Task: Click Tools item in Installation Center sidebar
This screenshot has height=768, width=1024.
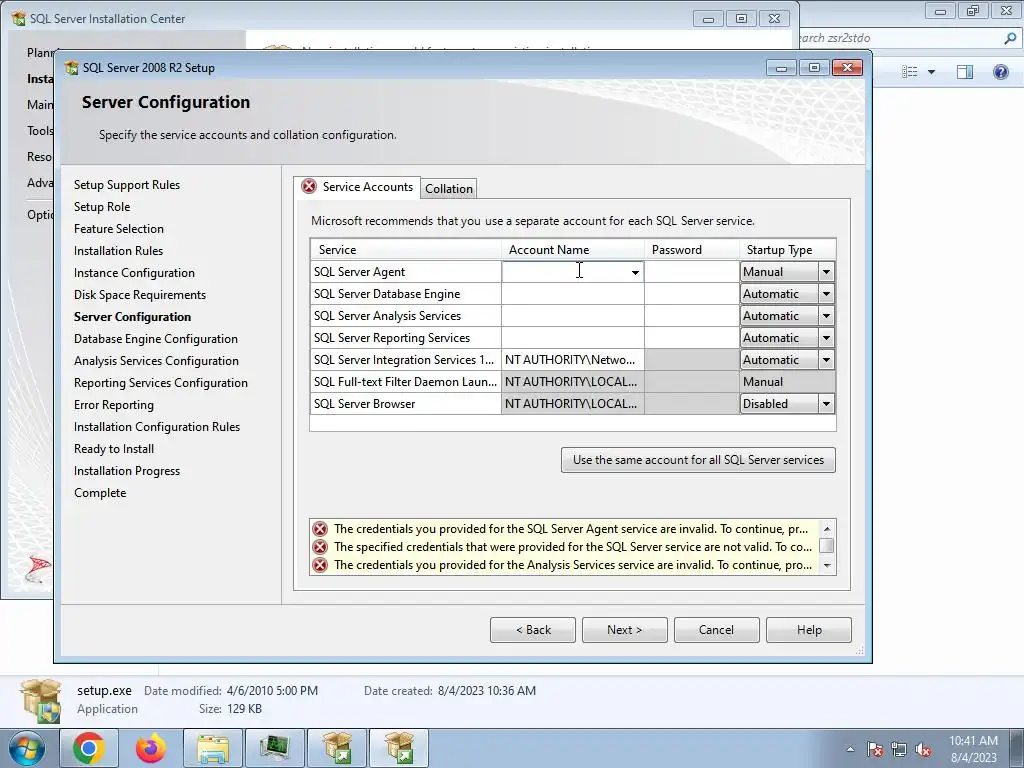Action: pos(40,131)
